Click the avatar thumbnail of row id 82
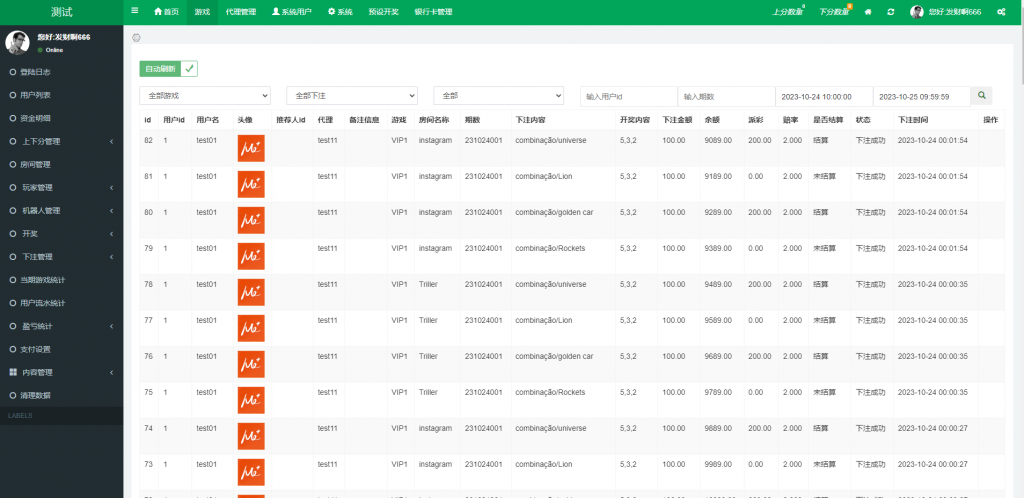This screenshot has height=498, width=1024. (250, 148)
